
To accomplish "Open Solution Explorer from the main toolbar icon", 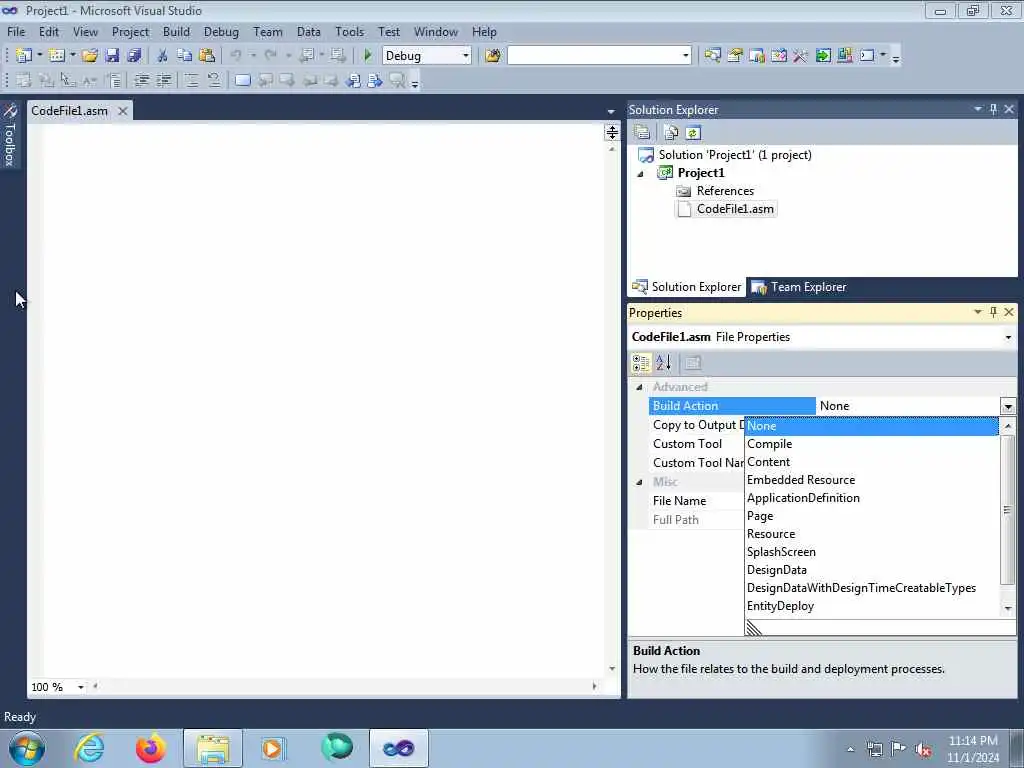I will 712,56.
